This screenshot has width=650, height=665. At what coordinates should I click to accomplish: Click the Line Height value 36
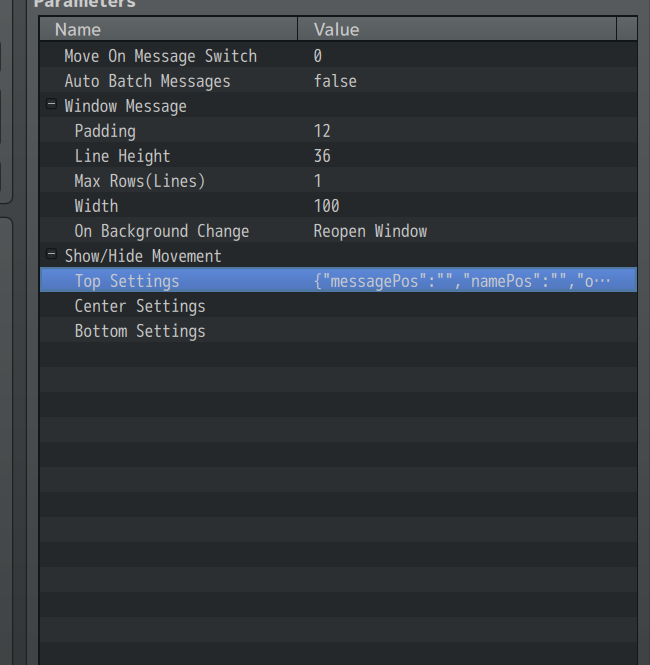322,156
